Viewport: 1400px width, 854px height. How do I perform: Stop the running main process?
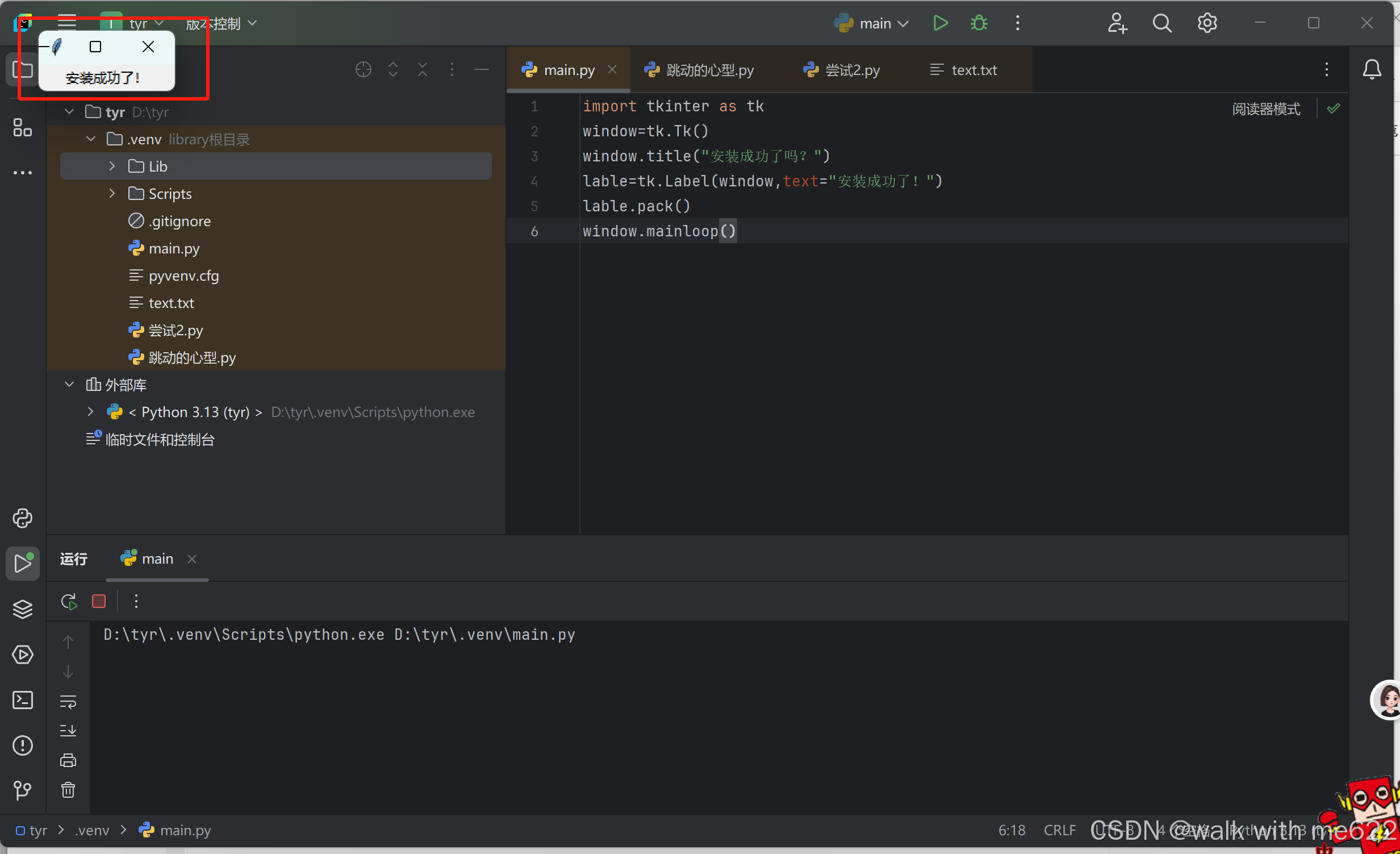[99, 601]
